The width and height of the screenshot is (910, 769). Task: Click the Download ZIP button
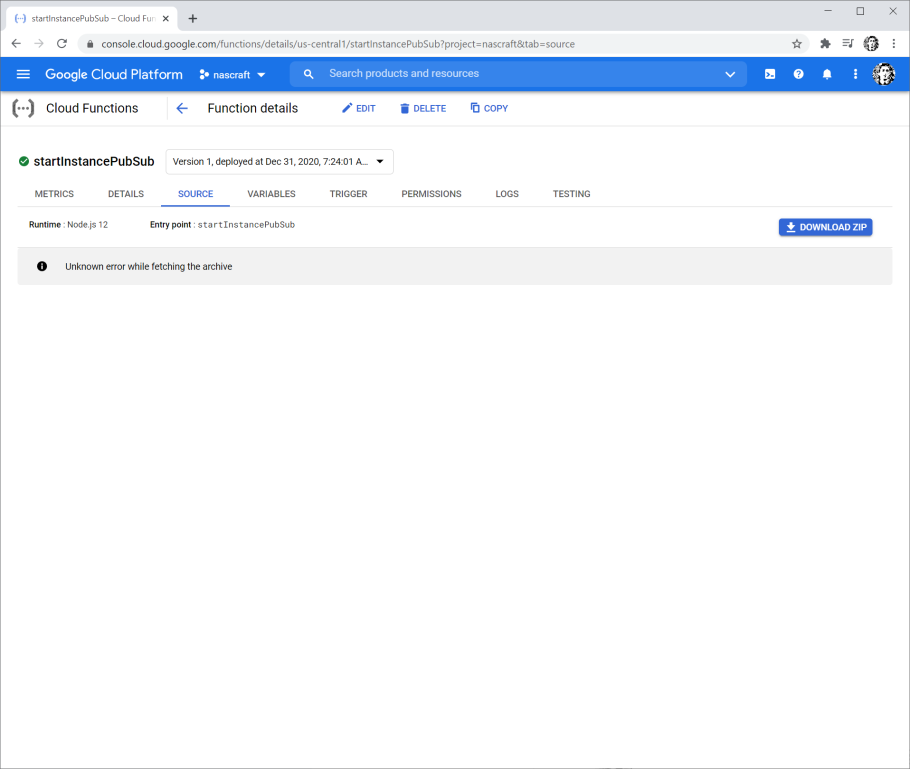[825, 227]
